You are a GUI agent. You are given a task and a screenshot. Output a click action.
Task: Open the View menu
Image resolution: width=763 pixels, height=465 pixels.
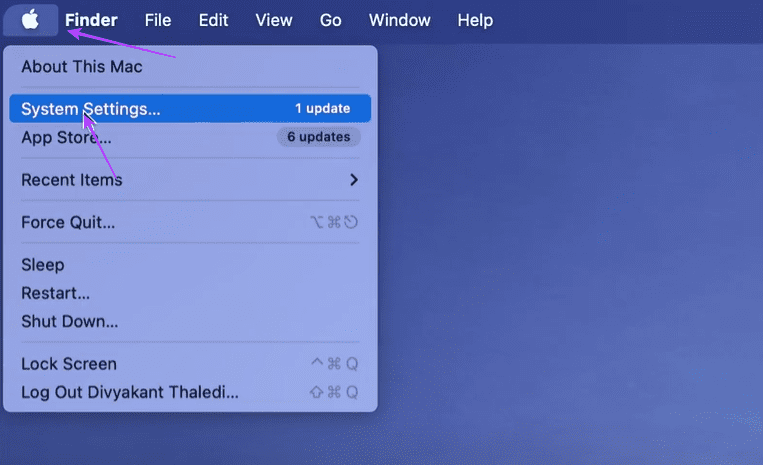coord(274,20)
